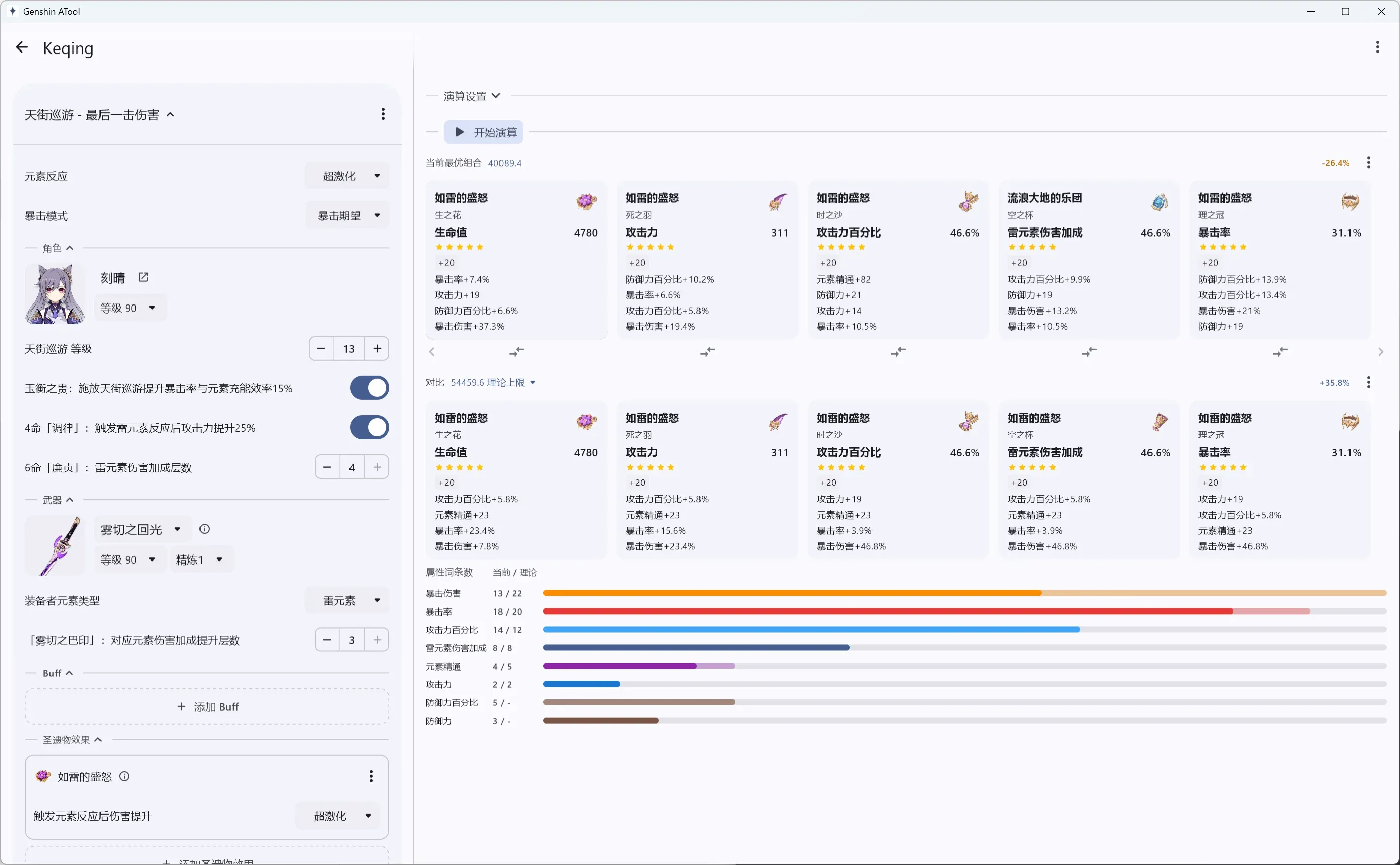Go to next artifact combination
Image resolution: width=1400 pixels, height=865 pixels.
[x=1380, y=352]
